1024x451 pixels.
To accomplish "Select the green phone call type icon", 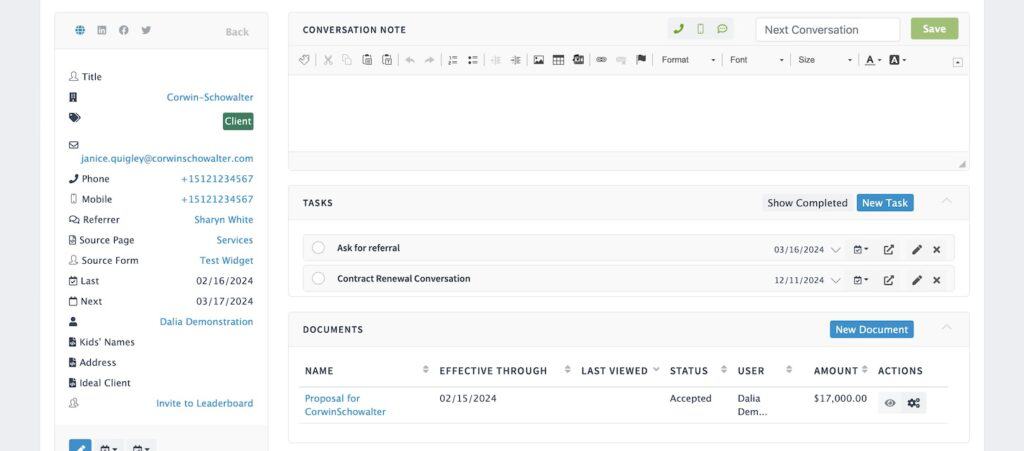I will [679, 29].
